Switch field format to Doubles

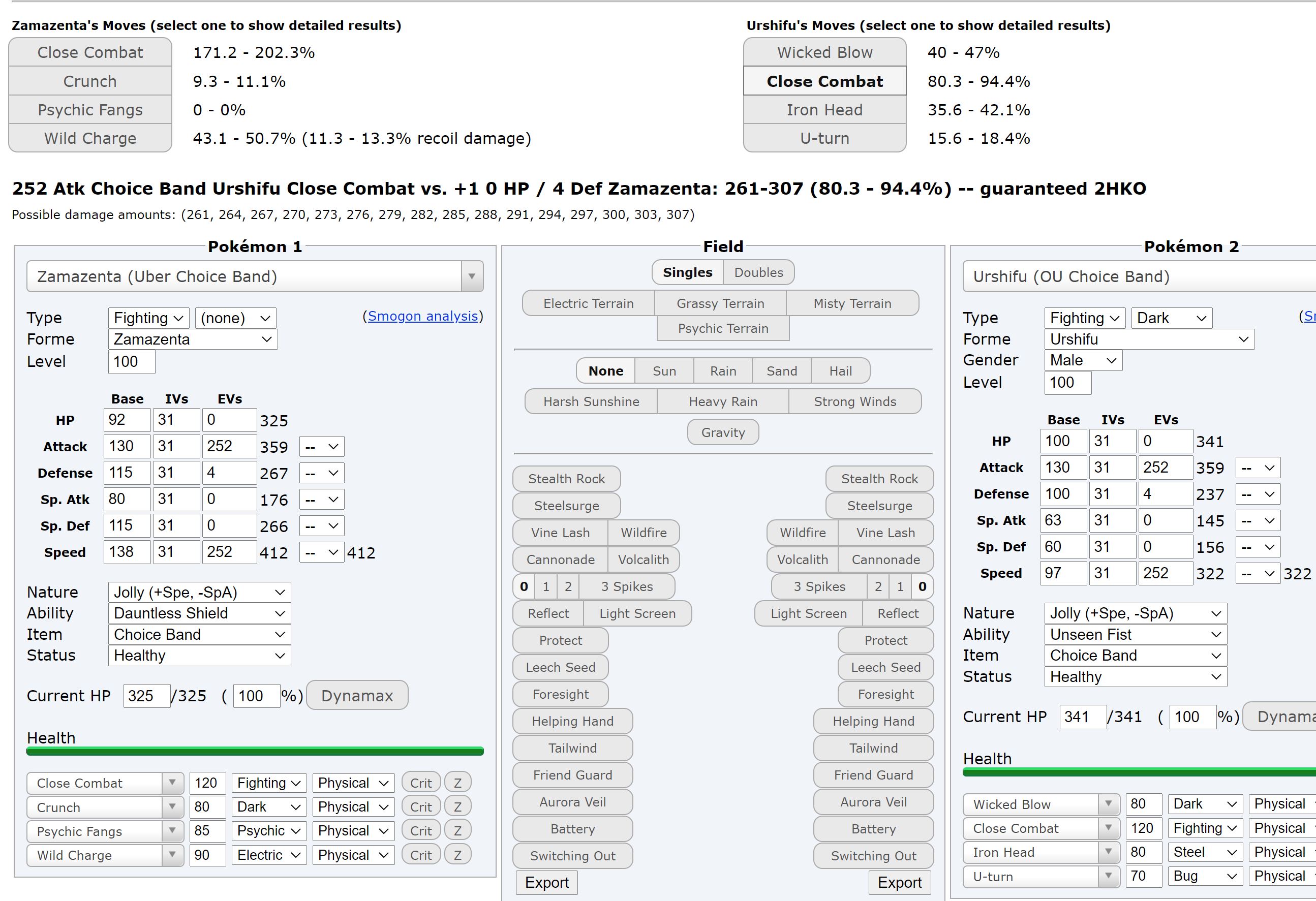(x=758, y=272)
